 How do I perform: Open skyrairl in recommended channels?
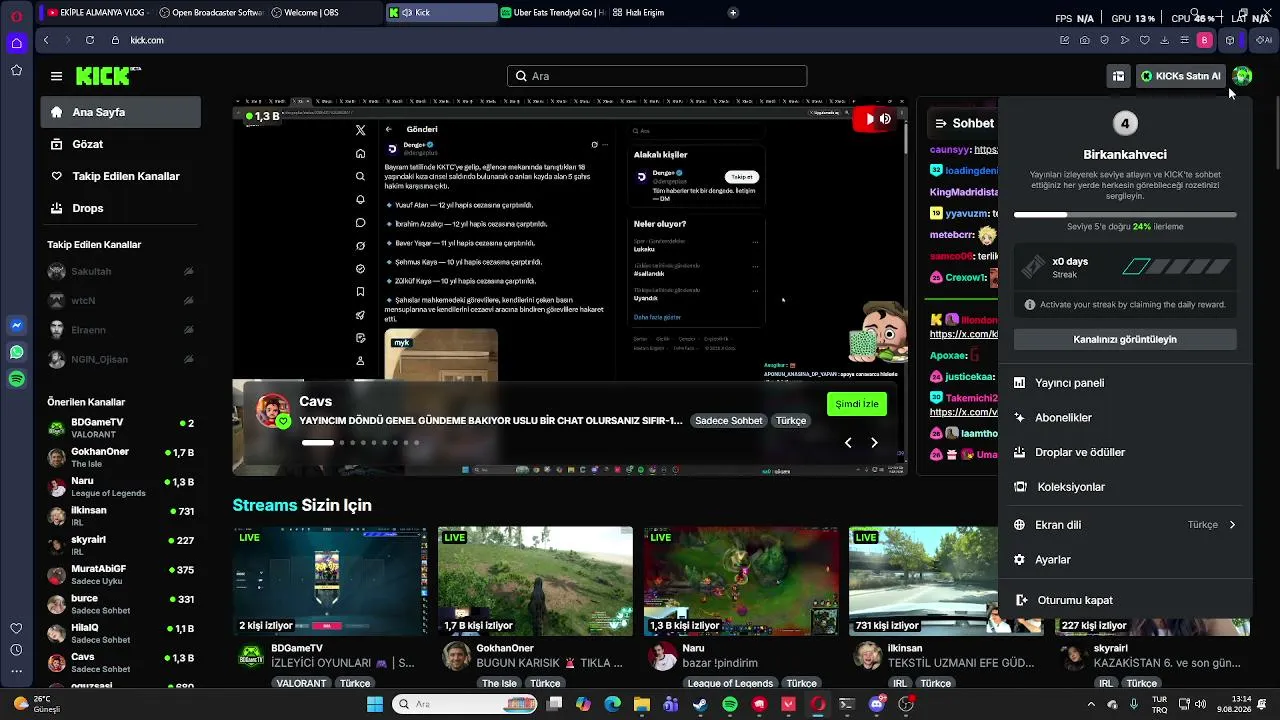point(121,546)
